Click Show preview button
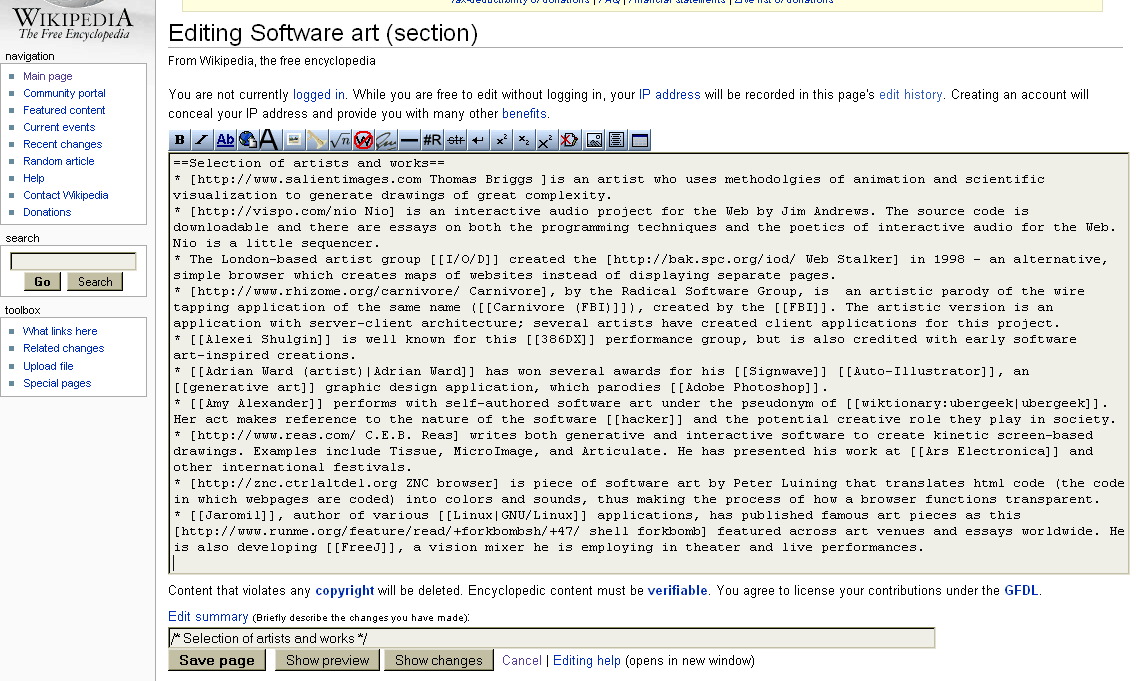The width and height of the screenshot is (1136, 681). pos(327,660)
